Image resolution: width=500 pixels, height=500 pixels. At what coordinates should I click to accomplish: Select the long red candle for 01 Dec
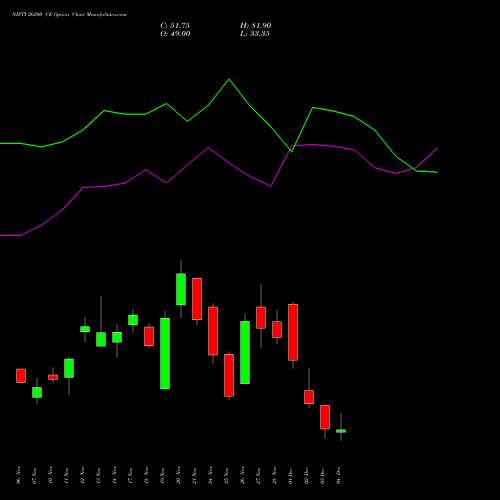293,332
